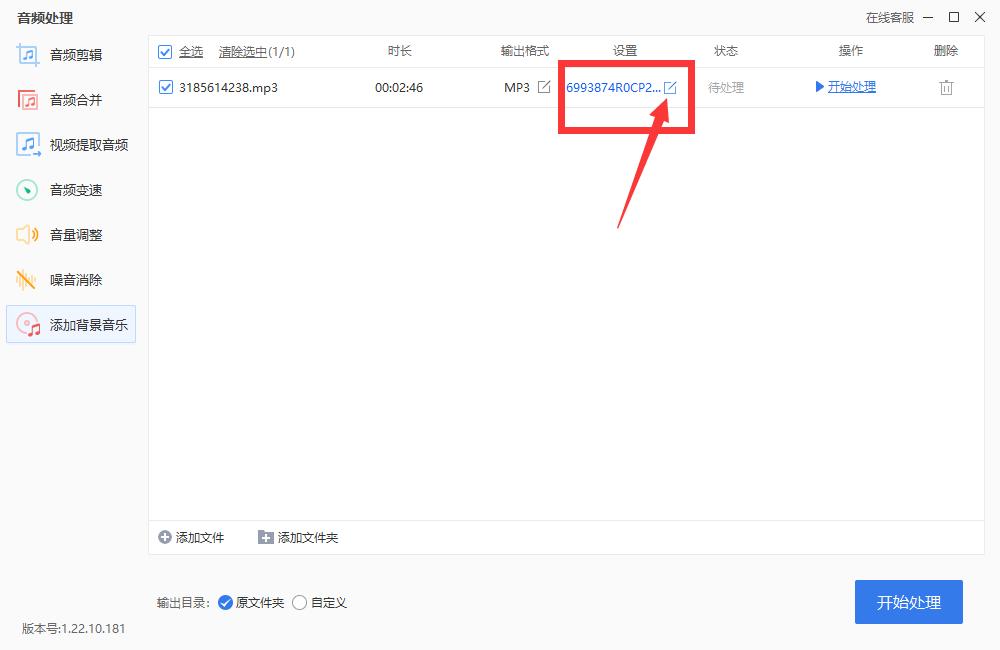Keep 原文件夹 output option selected

coord(226,602)
